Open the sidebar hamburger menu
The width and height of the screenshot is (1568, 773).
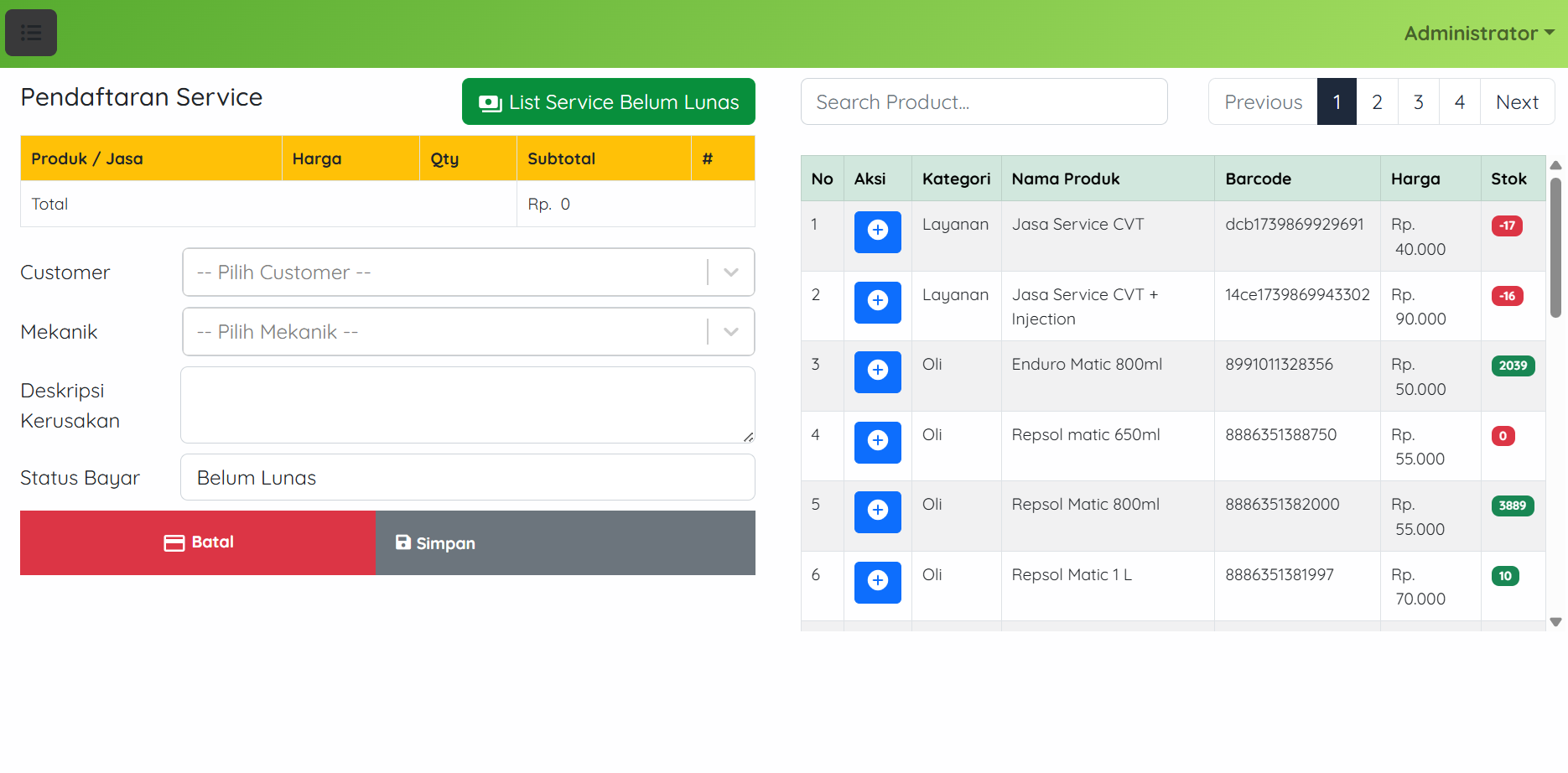coord(31,33)
